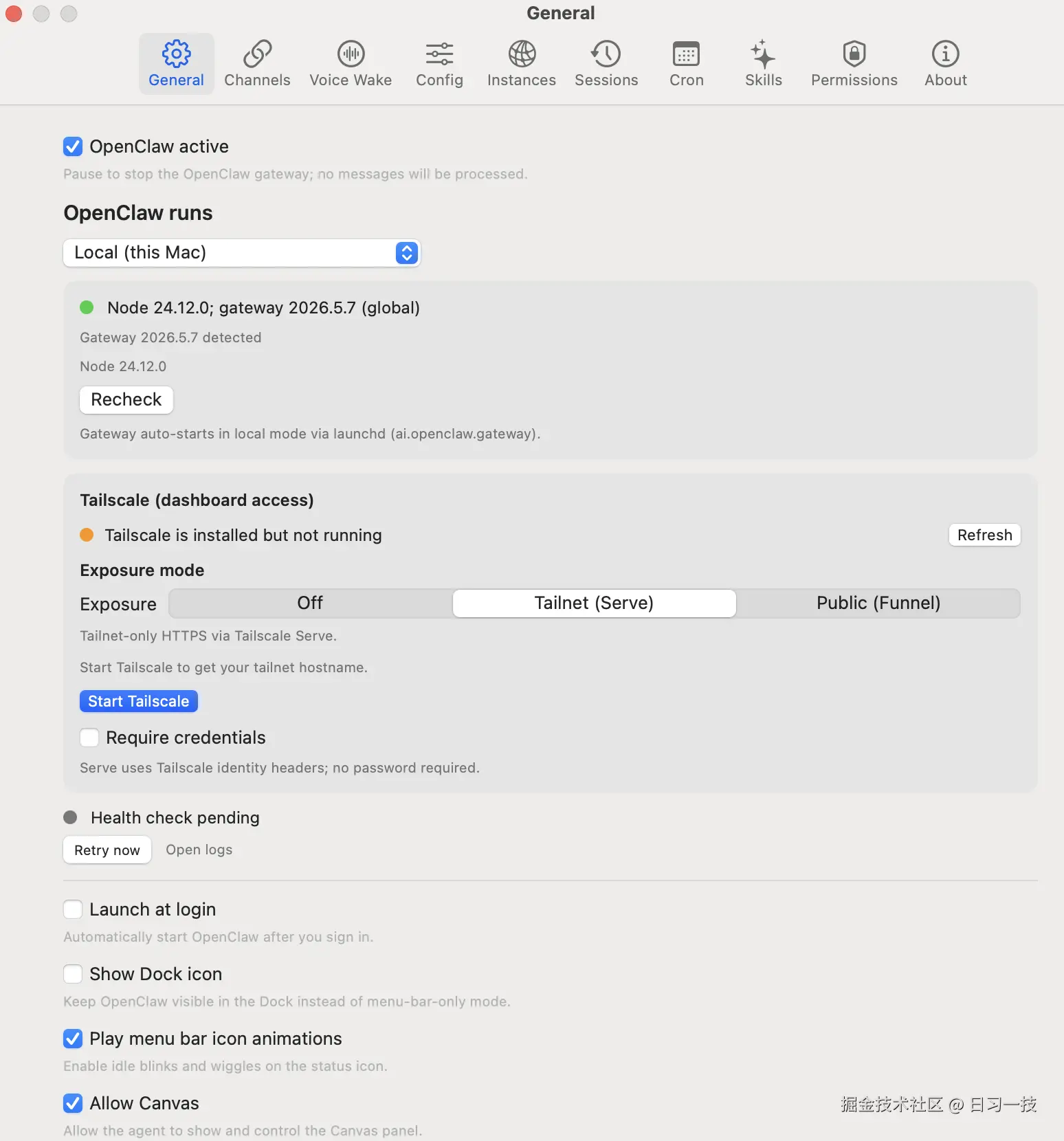Open logs link next to Retry now
The height and width of the screenshot is (1141, 1064).
199,850
